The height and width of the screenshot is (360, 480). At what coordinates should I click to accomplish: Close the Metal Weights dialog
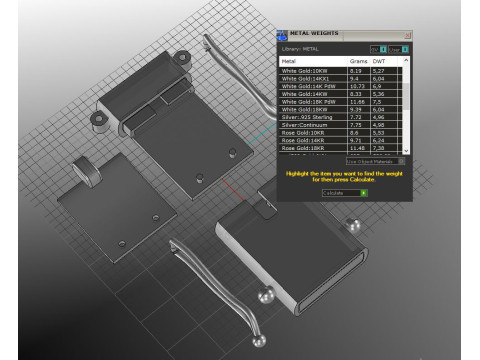[x=407, y=35]
